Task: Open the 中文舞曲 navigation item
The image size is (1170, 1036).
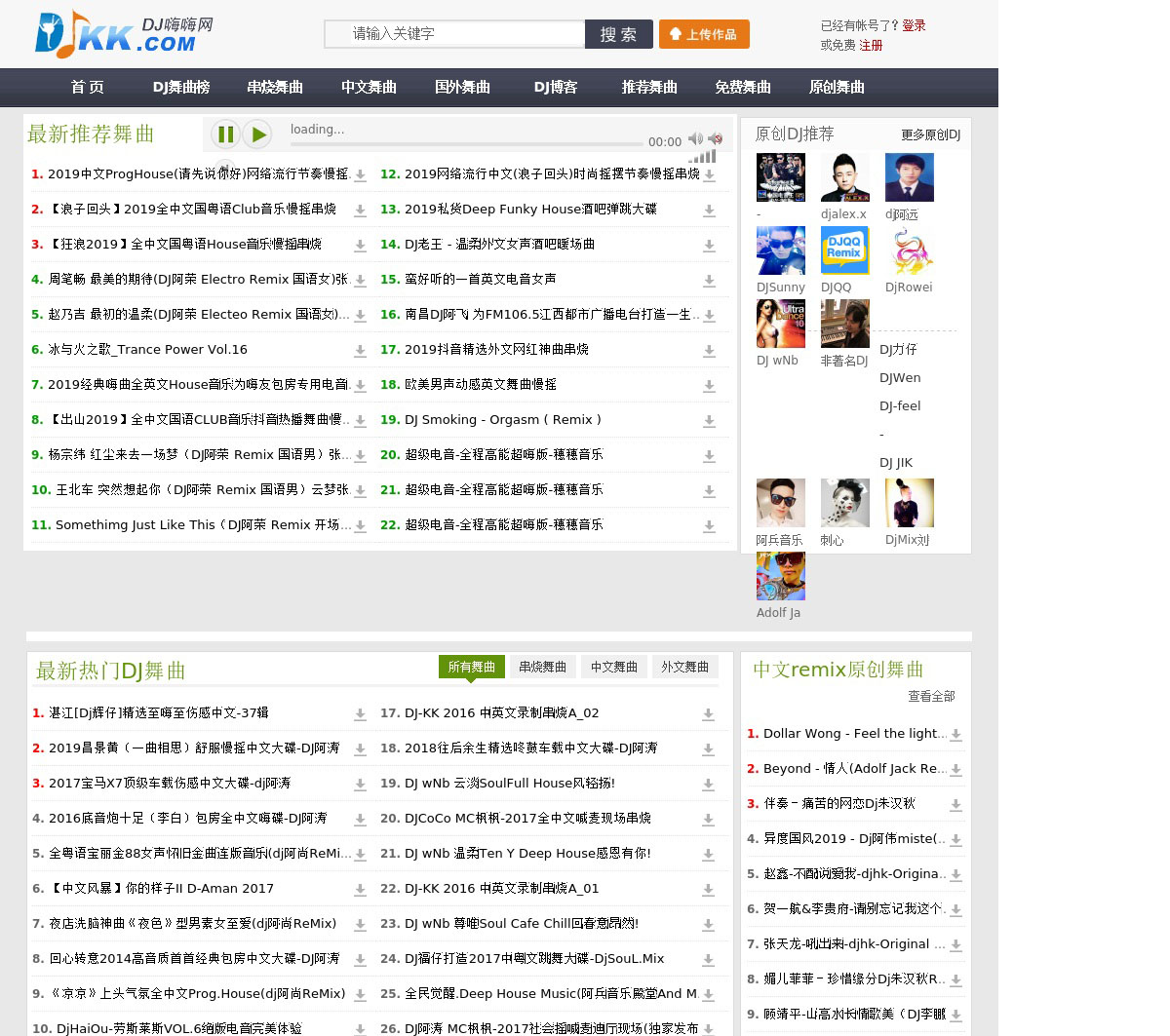Action: click(369, 87)
